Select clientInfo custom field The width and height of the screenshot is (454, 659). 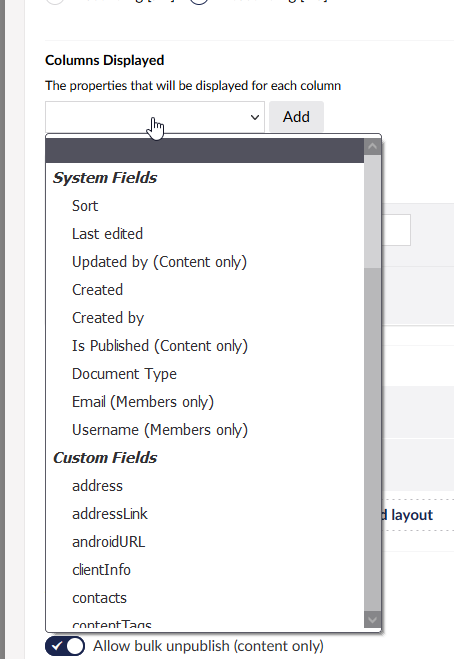205,570
